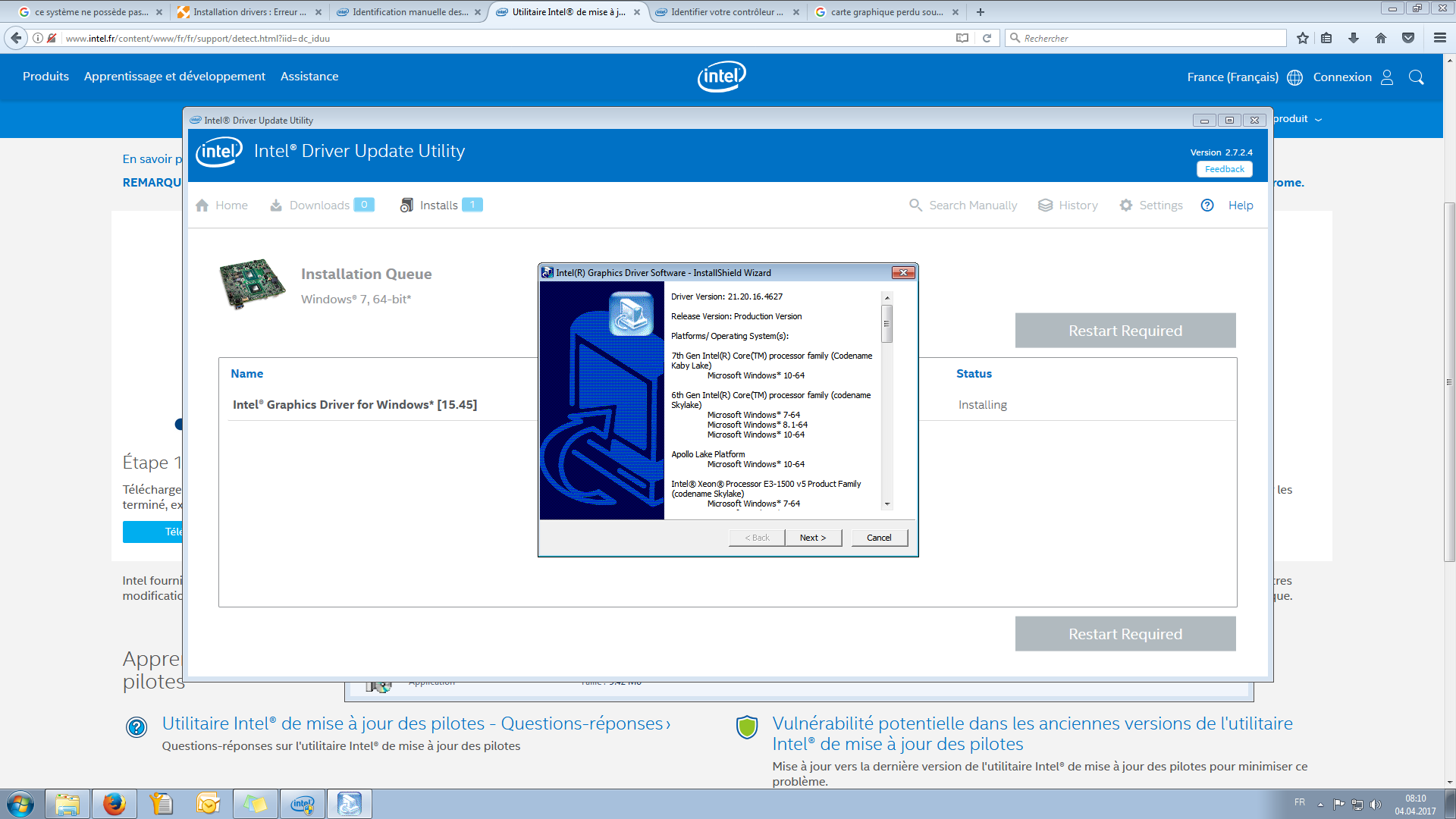
Task: Open Questions-réponses utility article link
Action: pyautogui.click(x=416, y=724)
